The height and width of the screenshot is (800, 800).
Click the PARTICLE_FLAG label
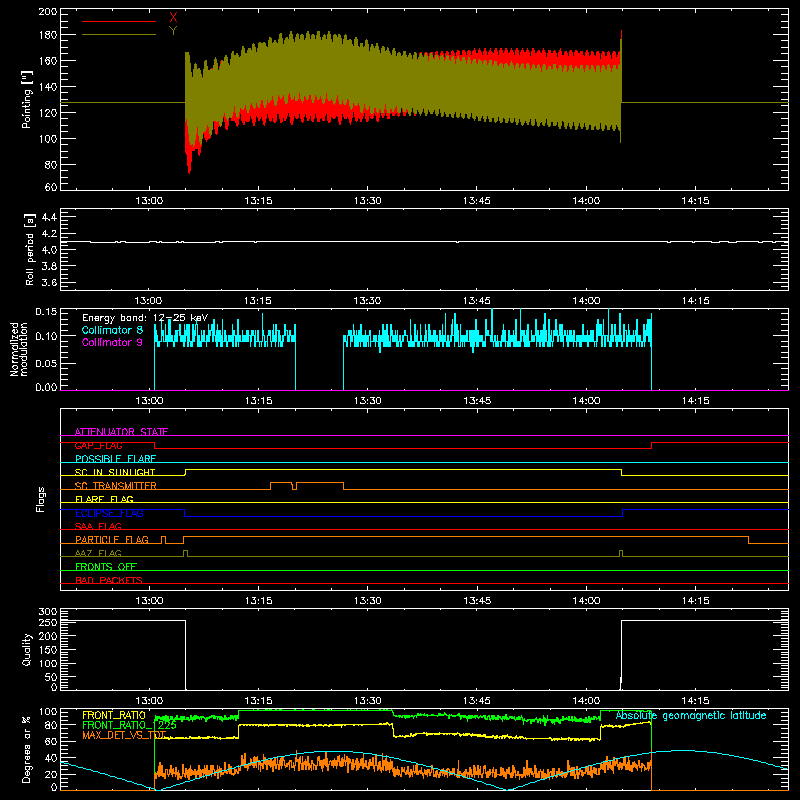pyautogui.click(x=112, y=540)
